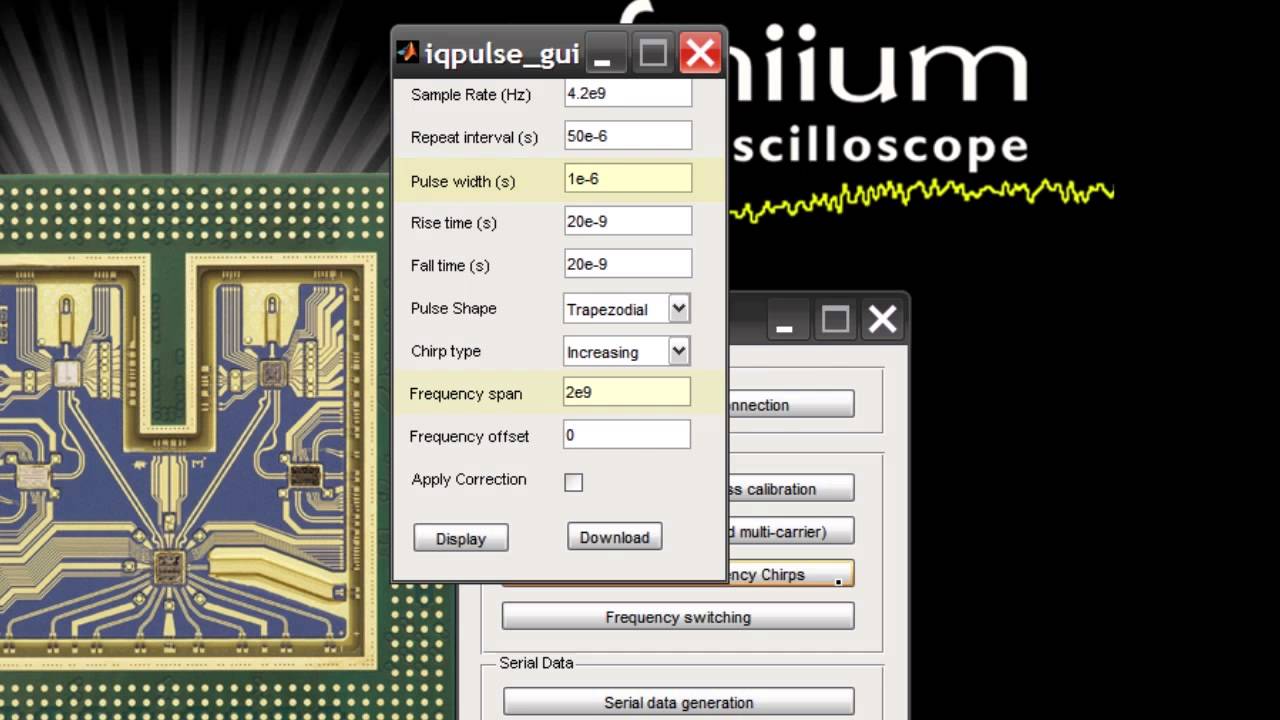Edit the Frequency span field
The image size is (1280, 720).
pyautogui.click(x=627, y=392)
